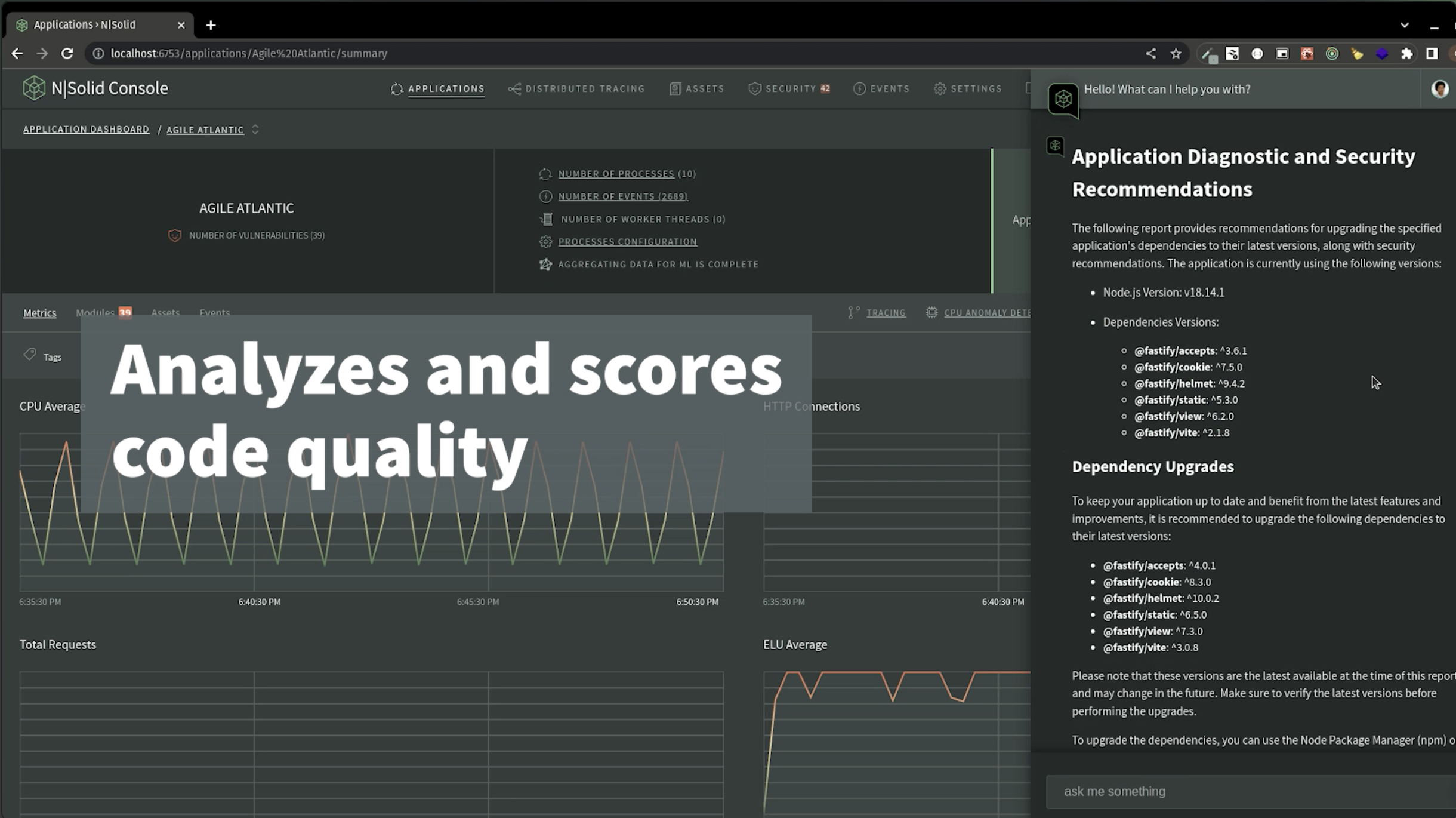Click the ask me something input field
The width and height of the screenshot is (1456, 818).
1247,791
